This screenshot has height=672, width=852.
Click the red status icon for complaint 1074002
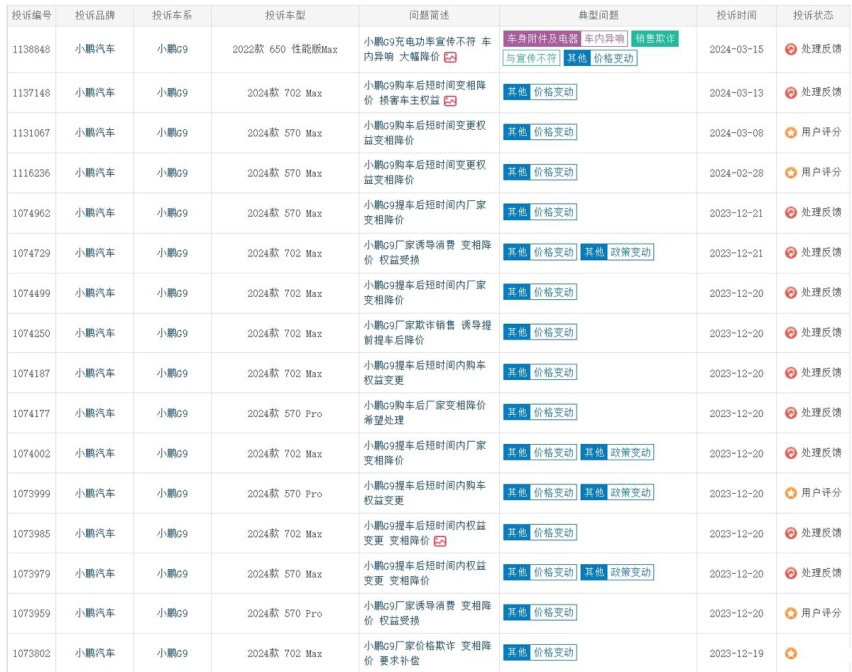[x=791, y=453]
